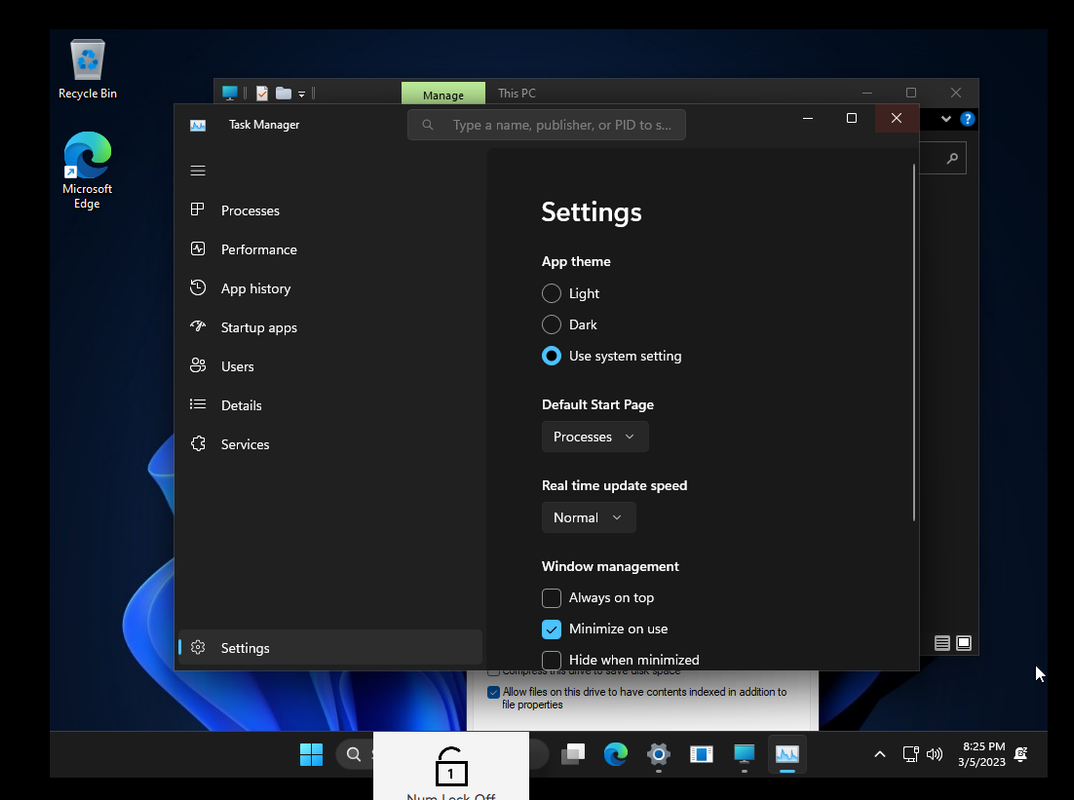Click the taskbar search button
This screenshot has width=1074, height=800.
[x=353, y=755]
